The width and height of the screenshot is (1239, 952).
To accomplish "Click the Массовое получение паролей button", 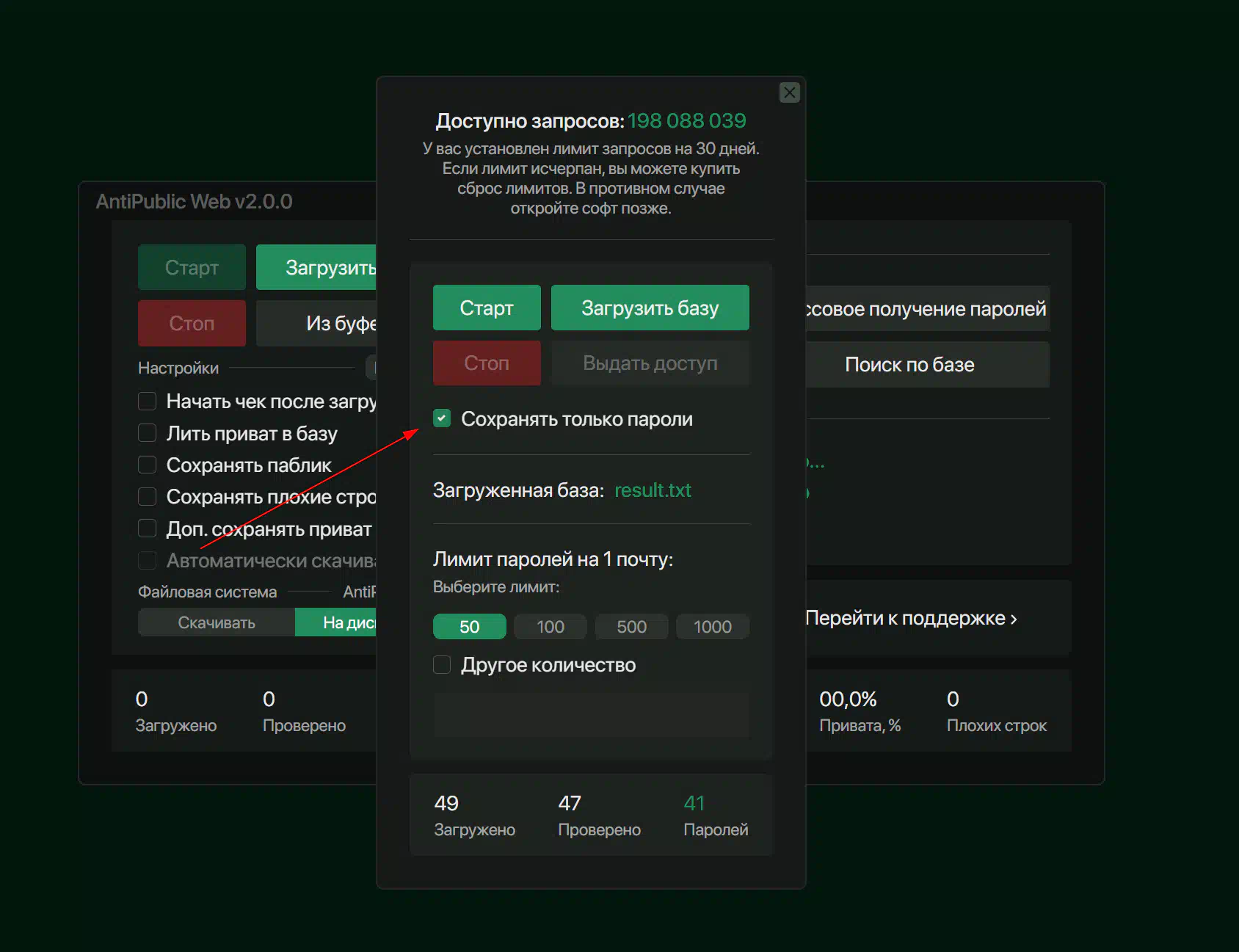I will click(928, 308).
